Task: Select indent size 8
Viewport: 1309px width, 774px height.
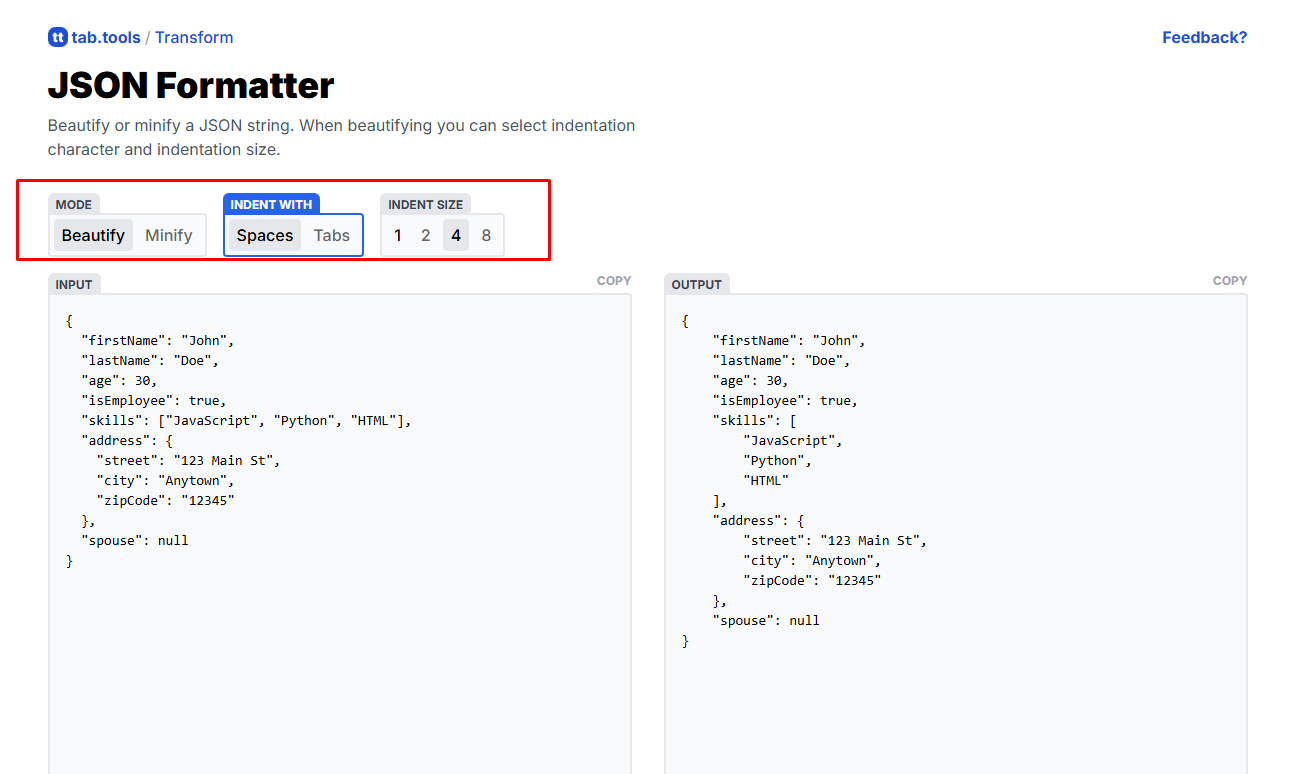Action: point(486,235)
